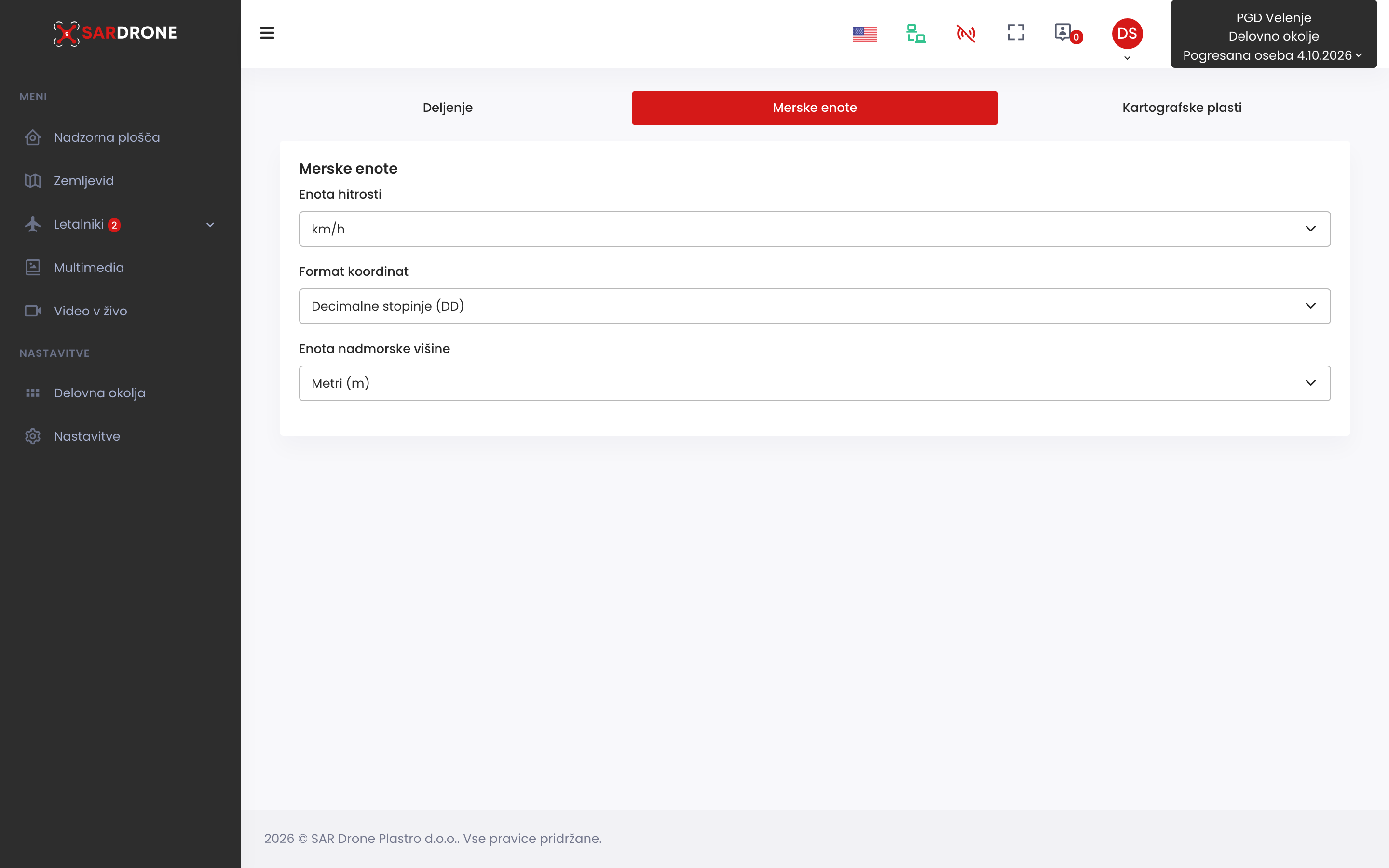Click the Nastavitve gear icon
1389x868 pixels.
tap(33, 436)
